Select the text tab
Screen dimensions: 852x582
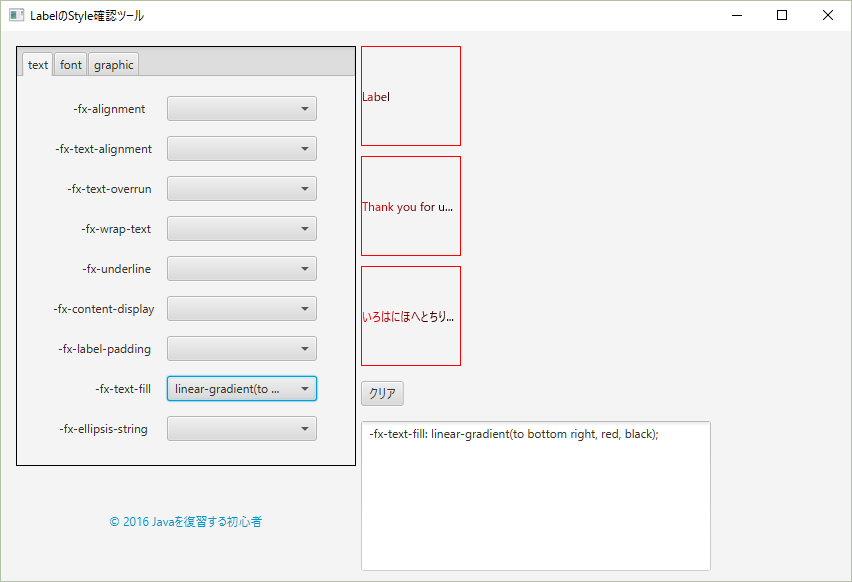37,64
